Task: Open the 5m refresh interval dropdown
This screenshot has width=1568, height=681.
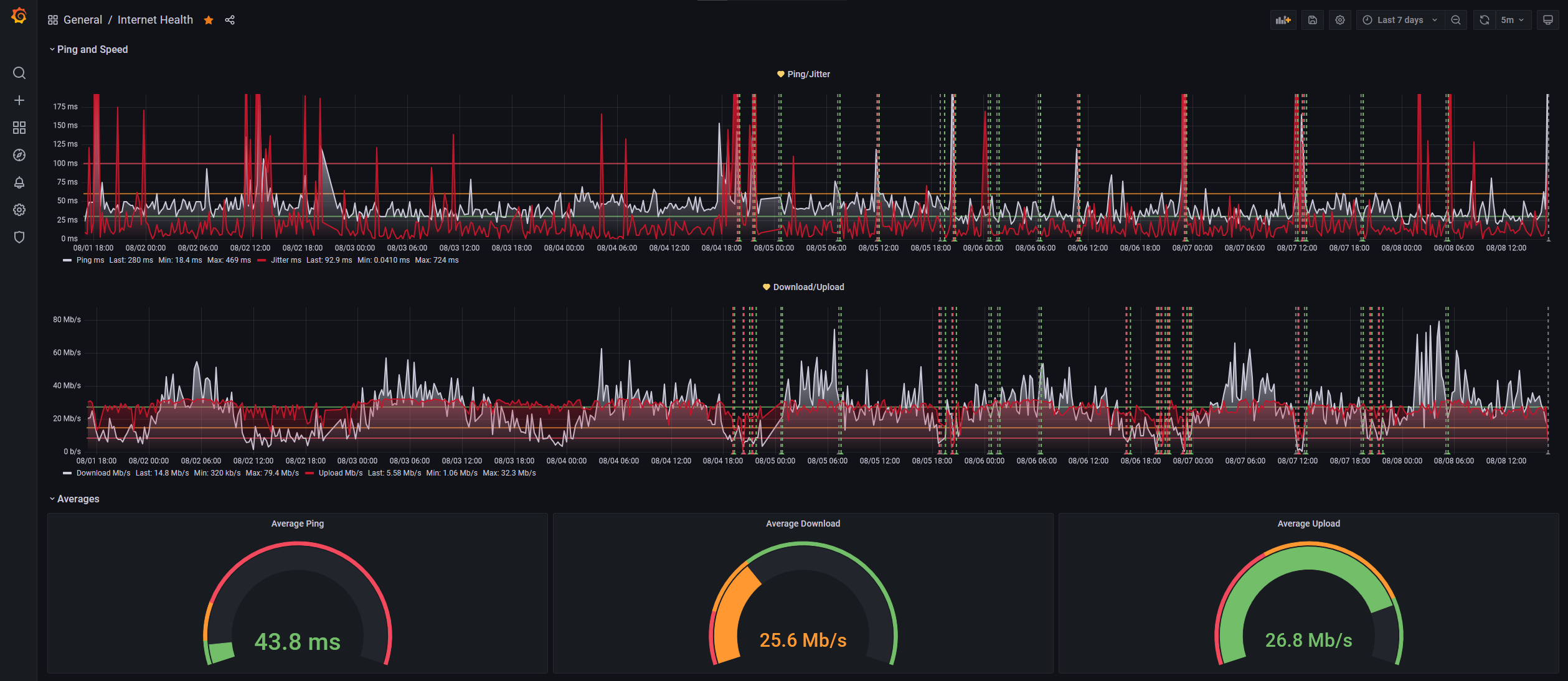Action: [1512, 20]
